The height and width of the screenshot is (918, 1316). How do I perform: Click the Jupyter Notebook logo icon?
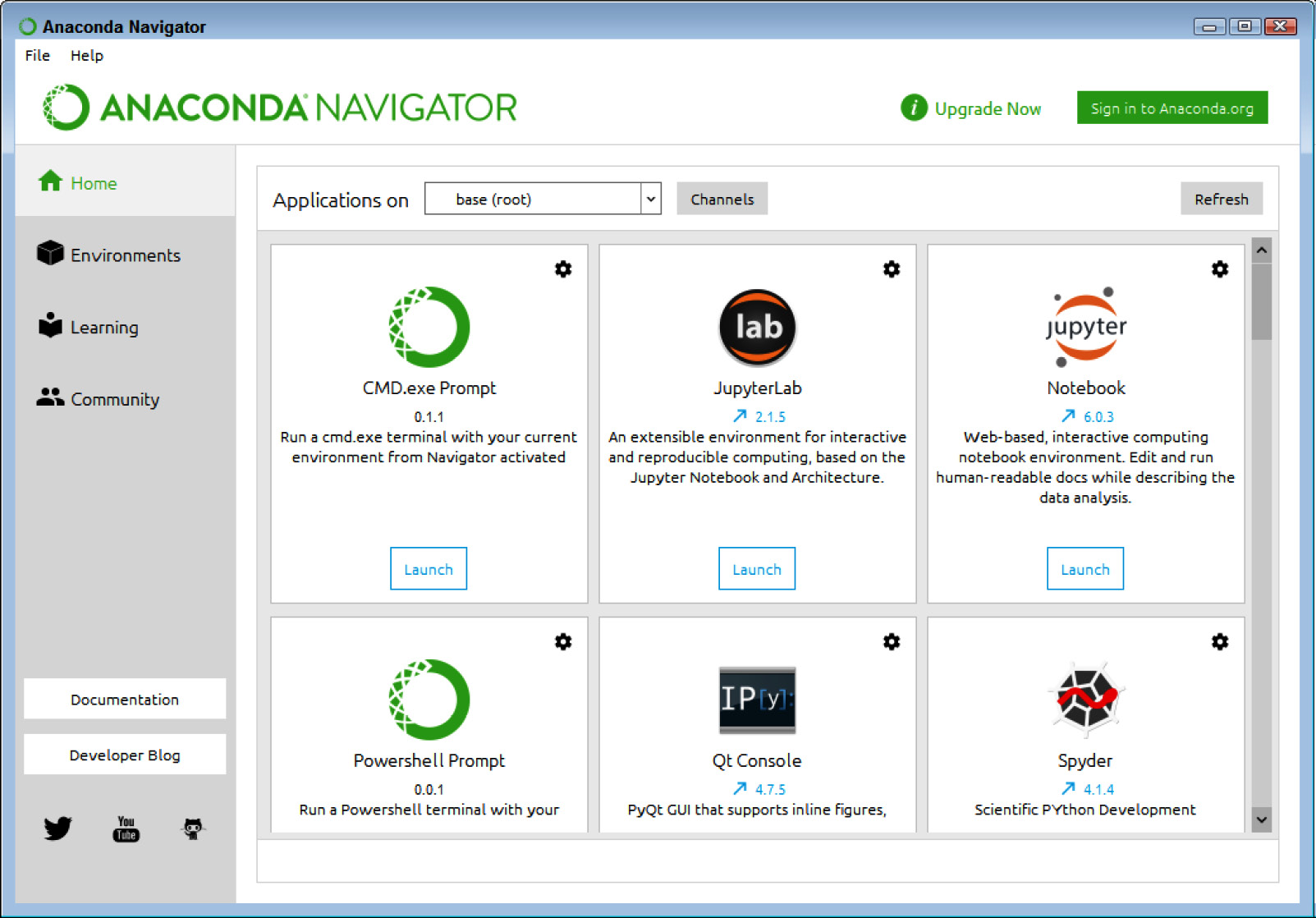pyautogui.click(x=1085, y=327)
